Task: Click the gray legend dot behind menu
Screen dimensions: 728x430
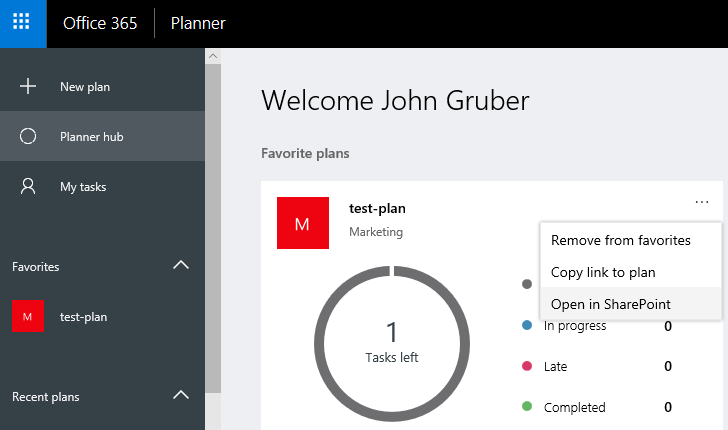Action: (x=527, y=284)
